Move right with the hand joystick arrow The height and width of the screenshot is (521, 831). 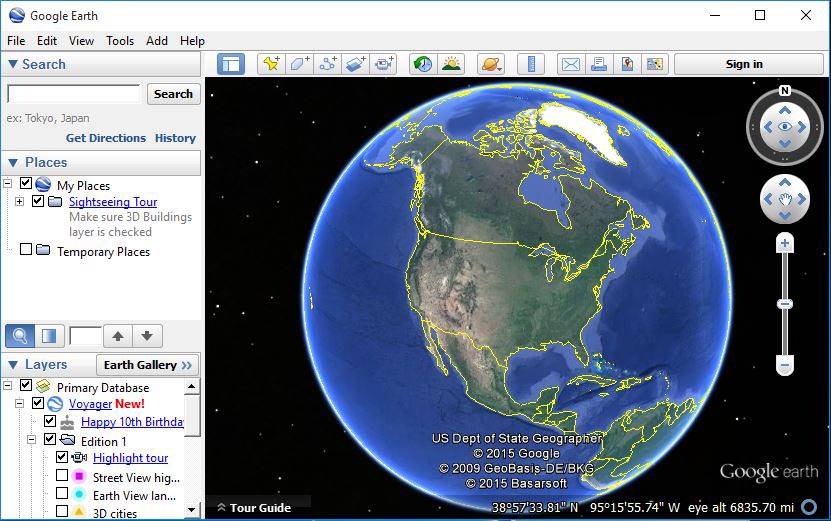(x=801, y=199)
